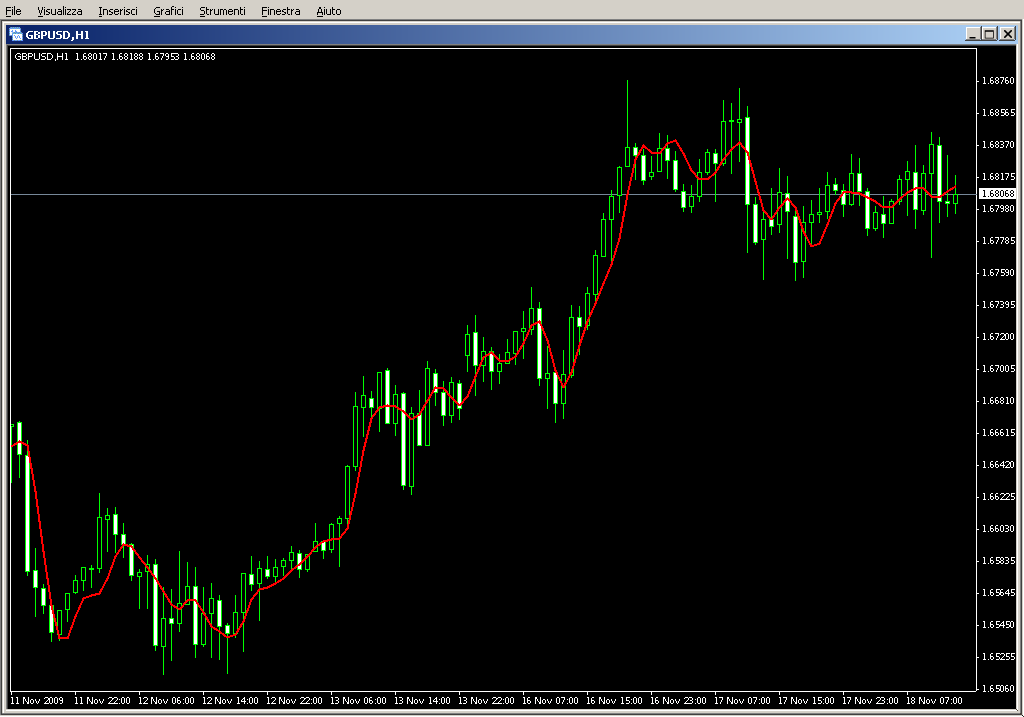Viewport: 1024px width, 717px height.
Task: Click the 1.66810 price scale label
Action: coord(999,401)
